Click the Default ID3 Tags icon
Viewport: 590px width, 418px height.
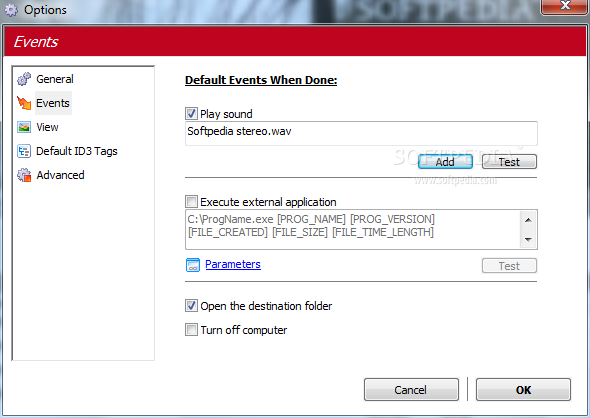(24, 151)
